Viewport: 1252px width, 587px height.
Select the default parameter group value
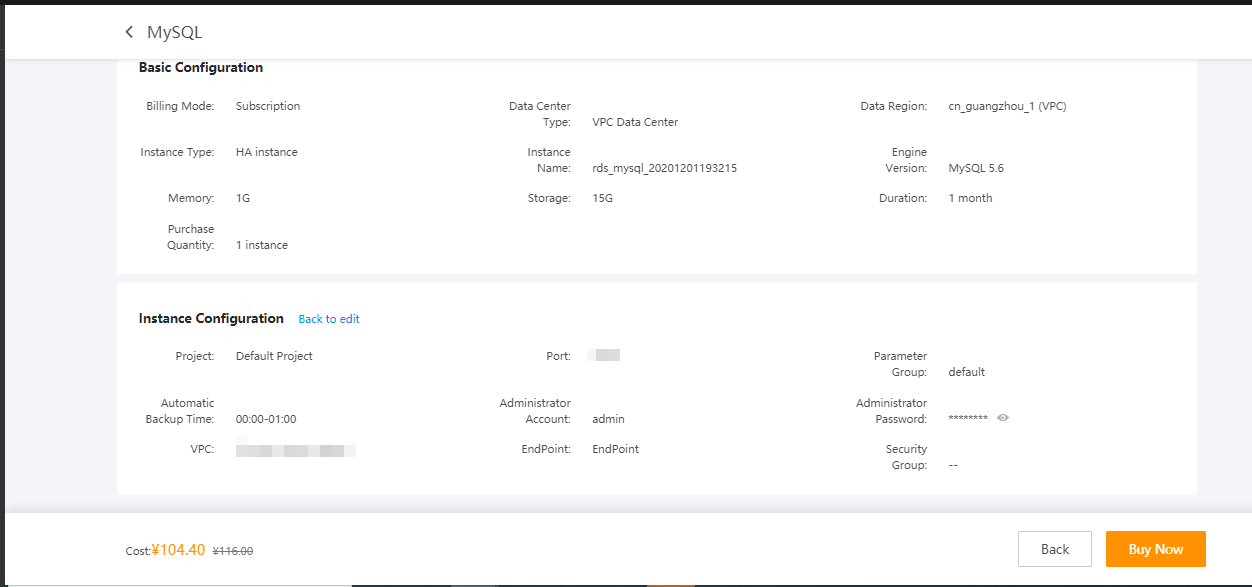pos(967,372)
